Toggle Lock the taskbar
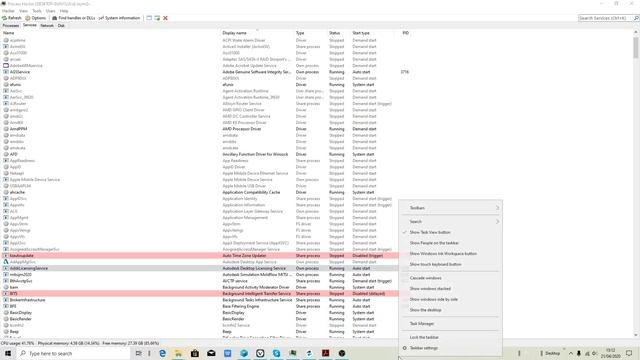 (x=451, y=338)
